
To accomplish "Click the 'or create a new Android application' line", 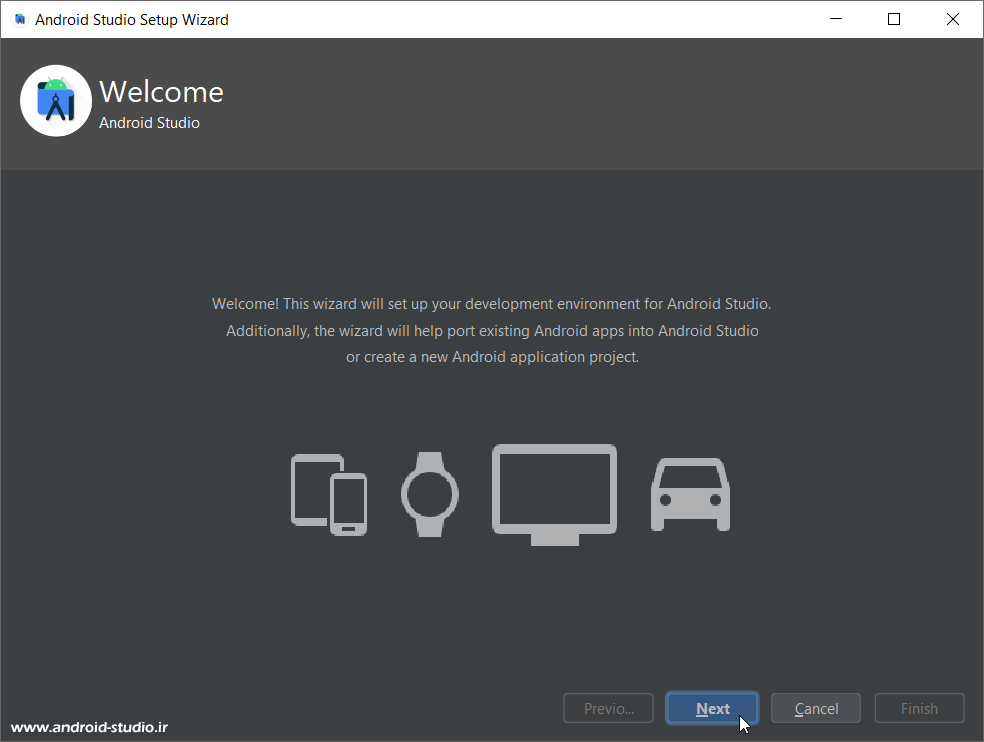I will pos(491,357).
